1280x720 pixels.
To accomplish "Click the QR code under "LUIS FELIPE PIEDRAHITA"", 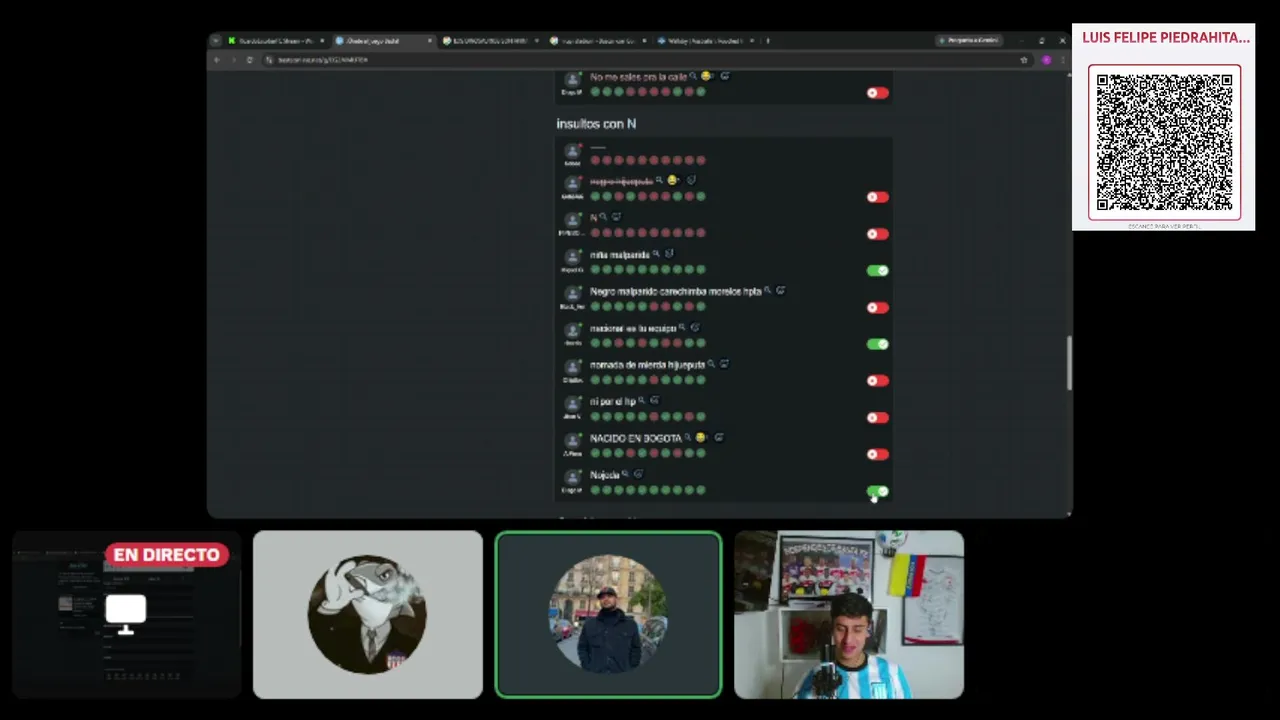I will pos(1164,142).
